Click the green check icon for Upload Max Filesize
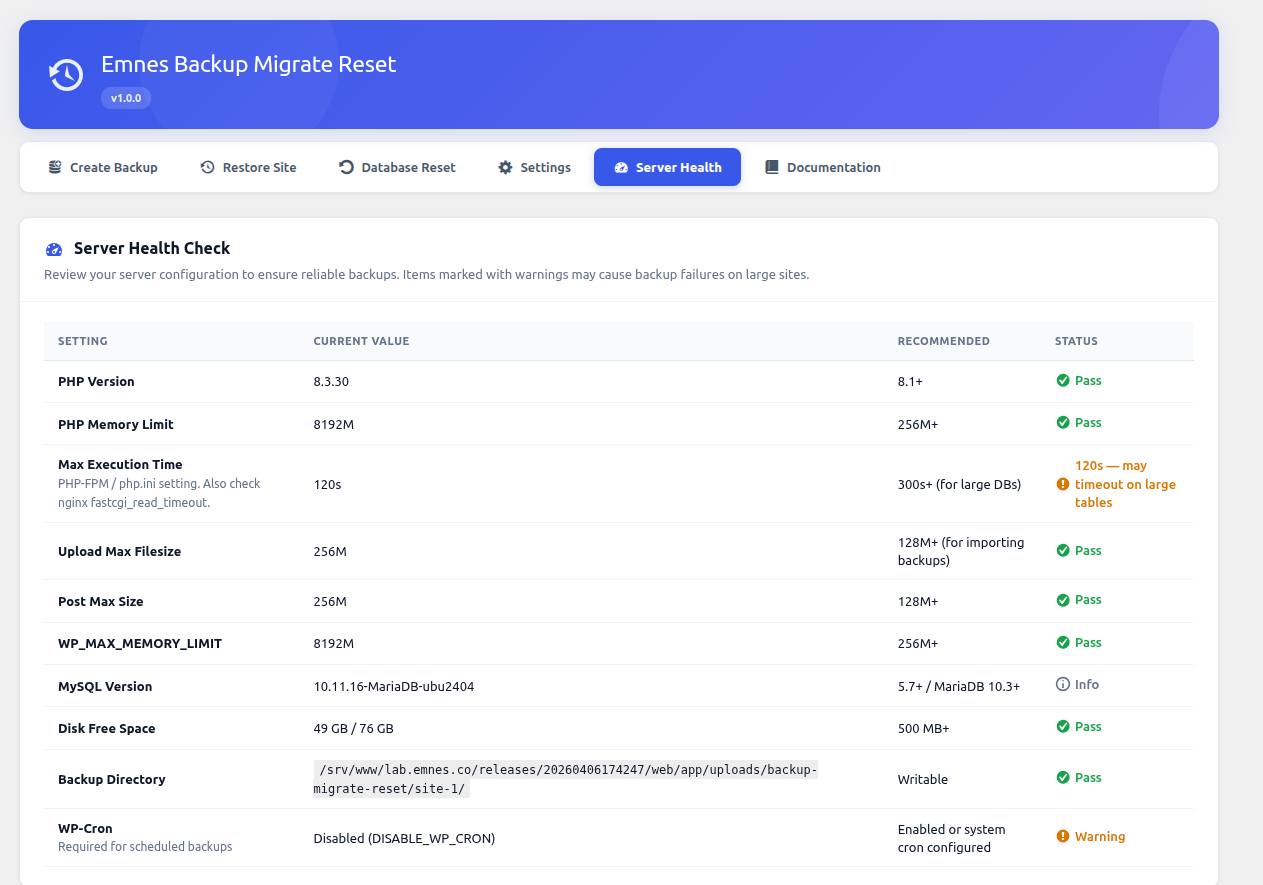Viewport: 1263px width, 885px height. coord(1063,550)
